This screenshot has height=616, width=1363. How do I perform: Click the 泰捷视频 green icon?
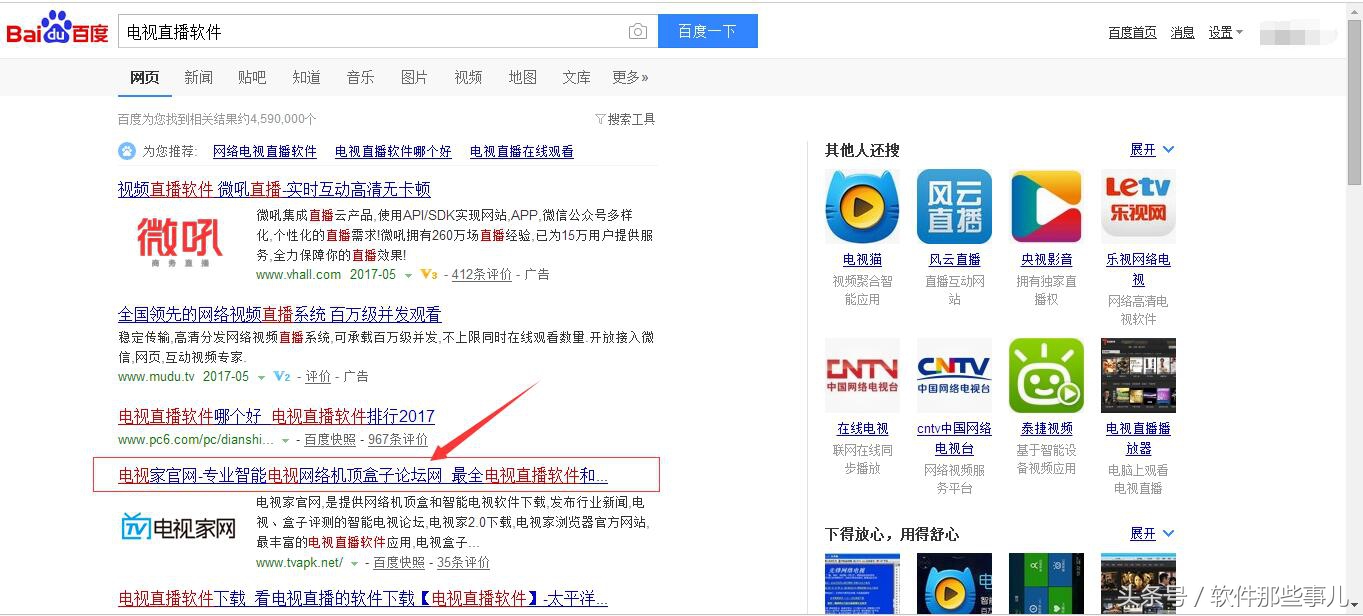[x=1046, y=375]
